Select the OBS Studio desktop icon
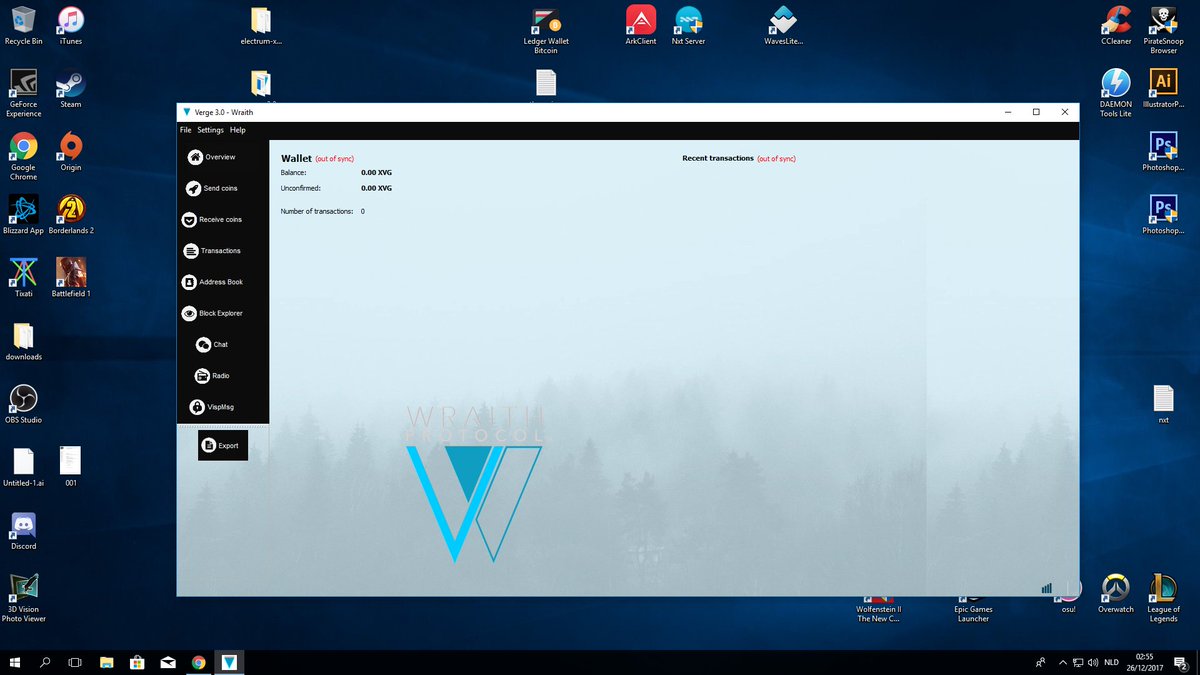 click(x=23, y=404)
